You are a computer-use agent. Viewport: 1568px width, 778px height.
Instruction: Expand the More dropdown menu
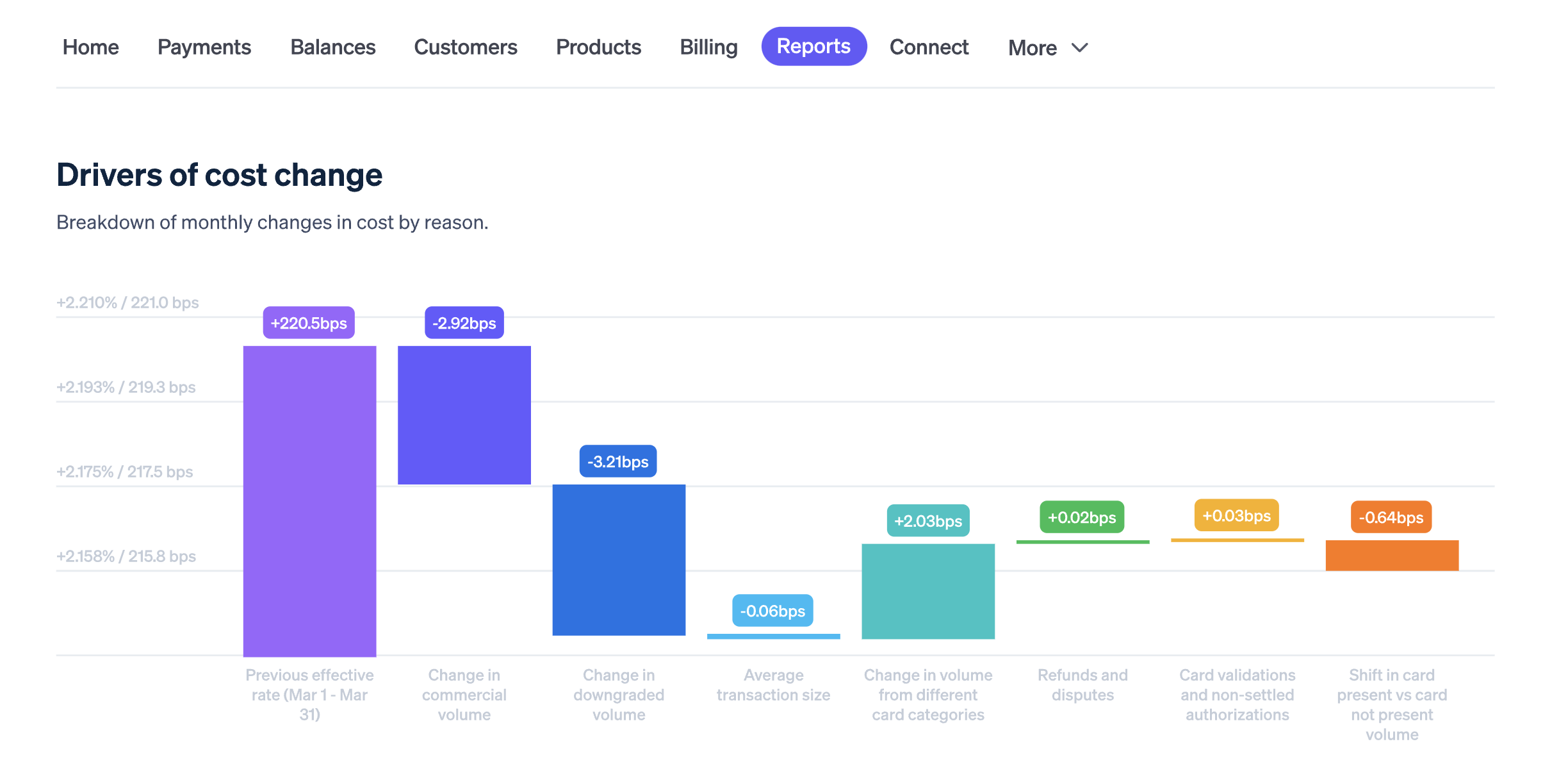[x=1046, y=47]
